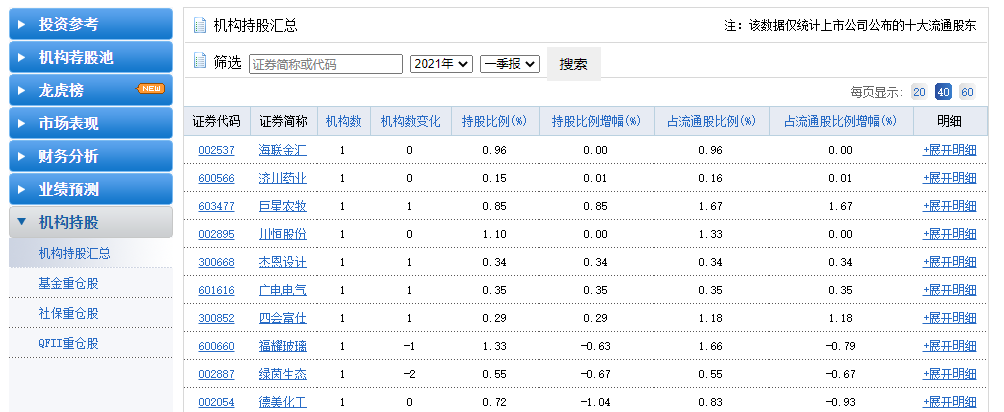Screen dimensions: 1004x412
Task: Expand details for 绿茵生态 row
Action: tap(950, 374)
